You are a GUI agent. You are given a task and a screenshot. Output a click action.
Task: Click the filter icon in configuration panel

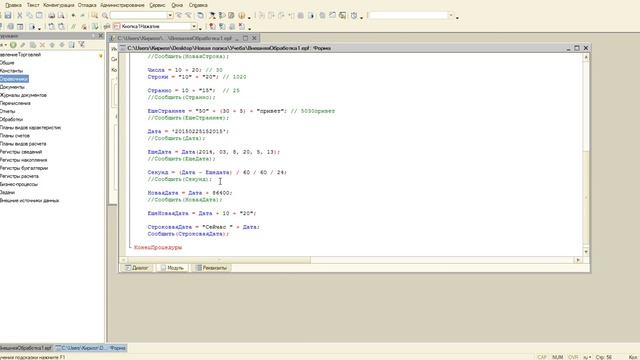(x=82, y=45)
